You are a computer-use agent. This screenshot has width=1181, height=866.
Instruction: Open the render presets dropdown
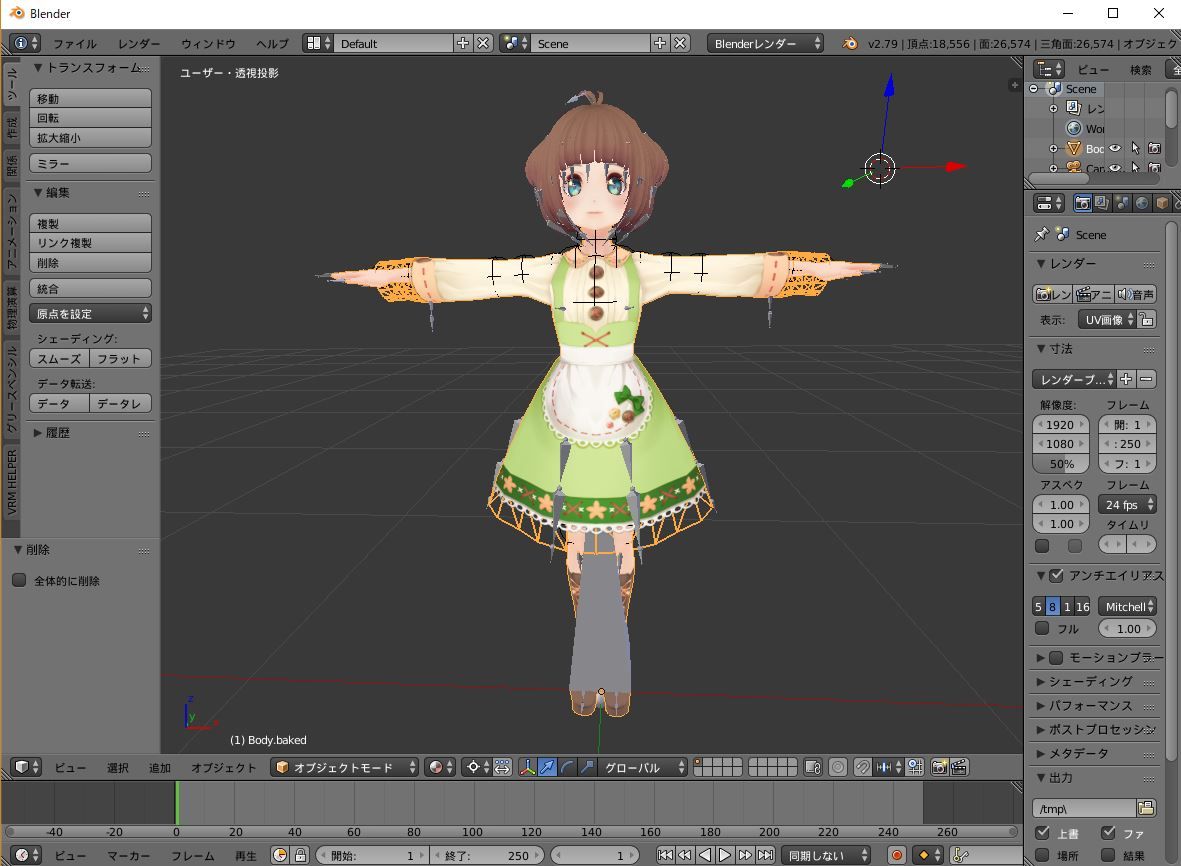(x=1074, y=379)
